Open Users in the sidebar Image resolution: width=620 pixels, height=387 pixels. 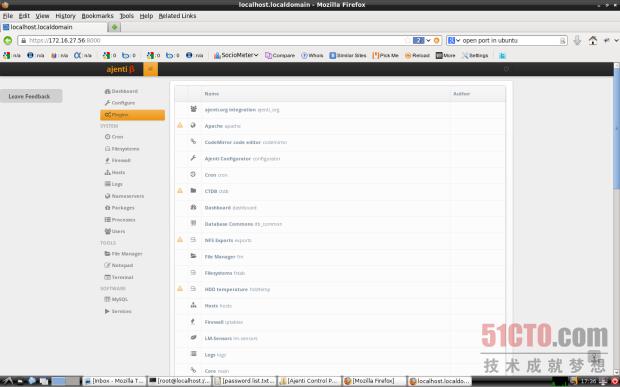click(115, 231)
